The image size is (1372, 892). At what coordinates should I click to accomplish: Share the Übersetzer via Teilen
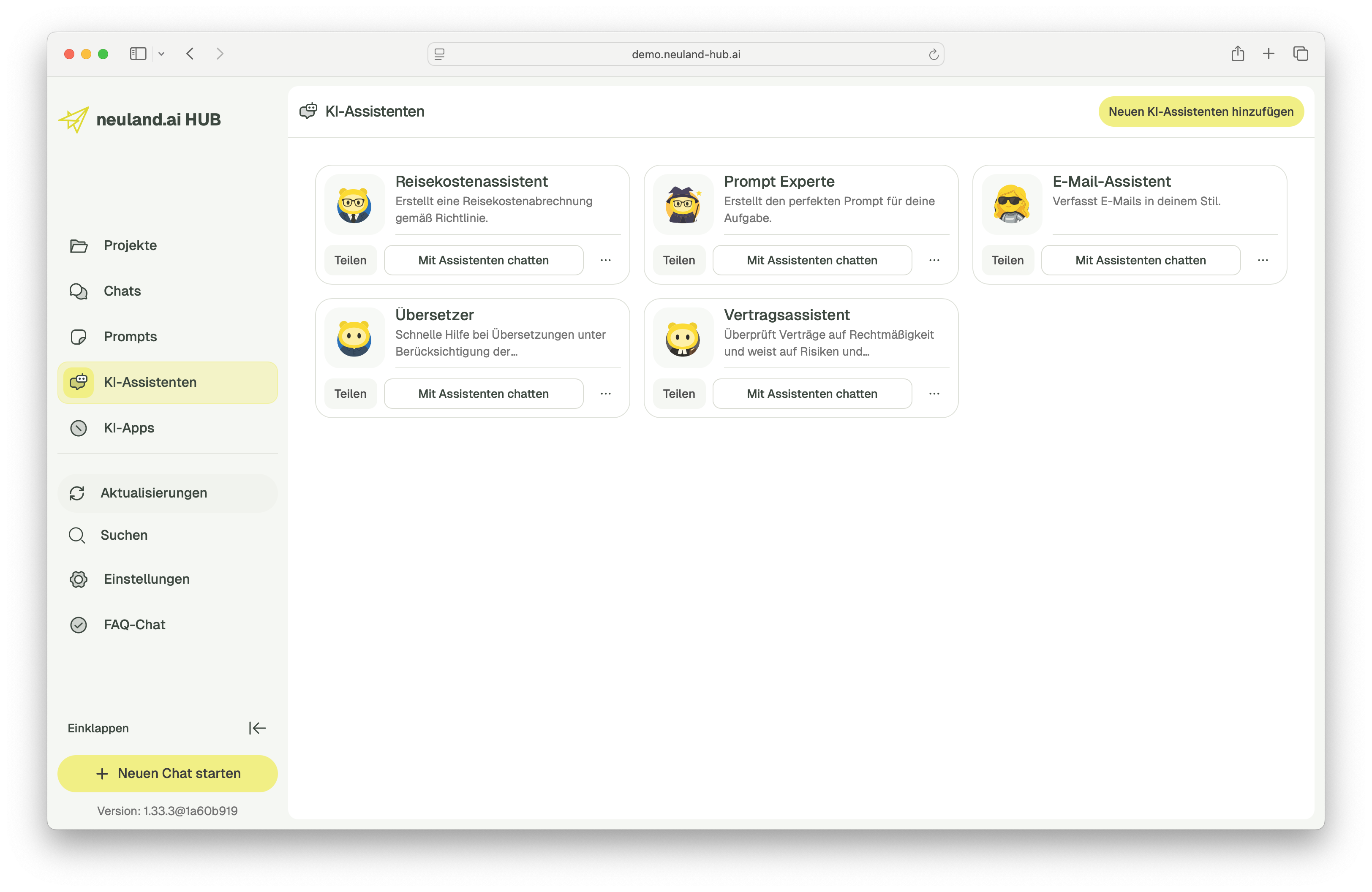[351, 394]
